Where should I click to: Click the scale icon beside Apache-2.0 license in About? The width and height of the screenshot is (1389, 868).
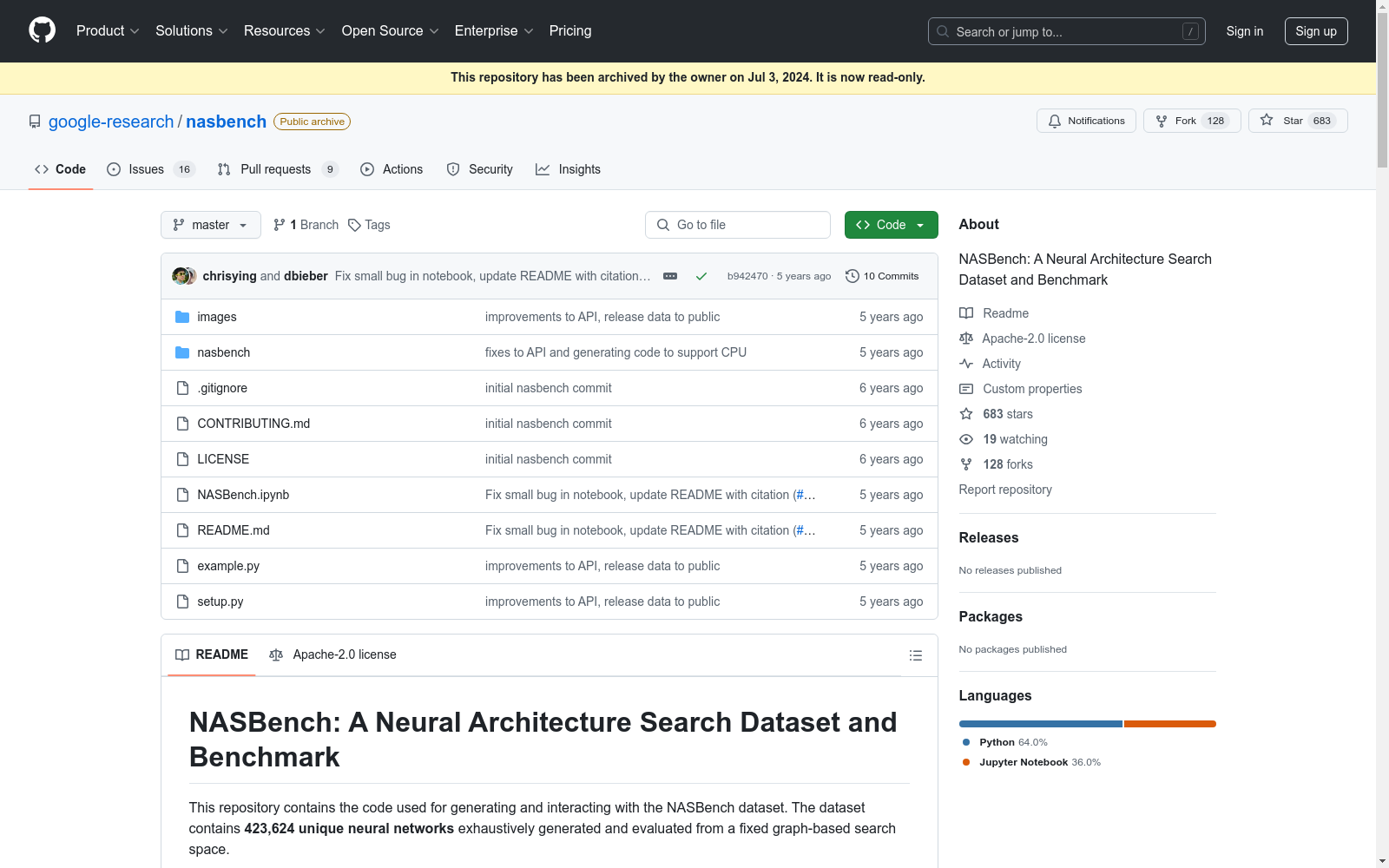point(966,339)
